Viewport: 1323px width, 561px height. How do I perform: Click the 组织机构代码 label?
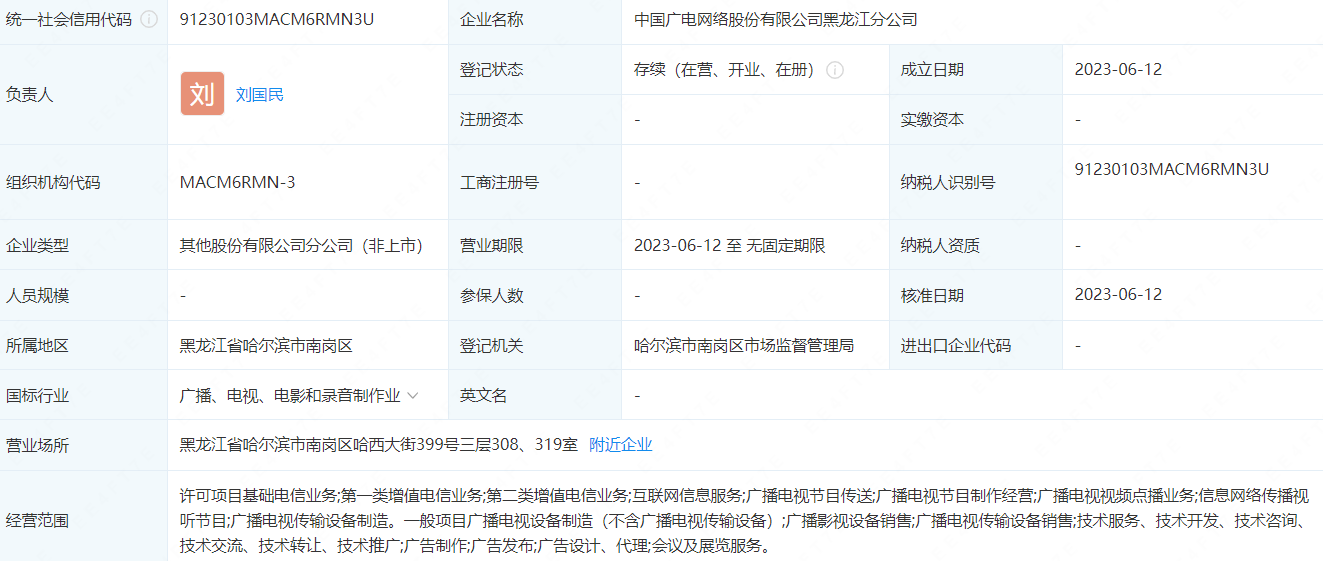53,183
